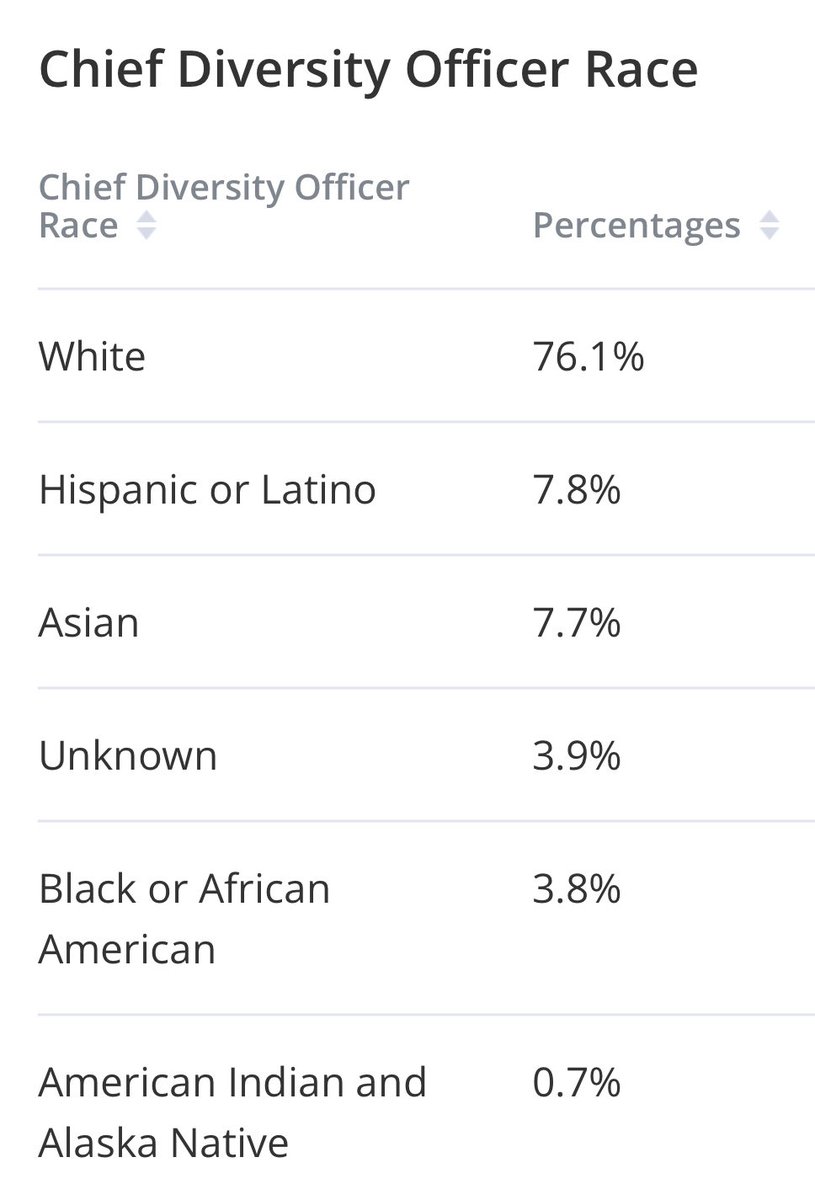
Task: Click the Percentages column header
Action: coord(637,225)
